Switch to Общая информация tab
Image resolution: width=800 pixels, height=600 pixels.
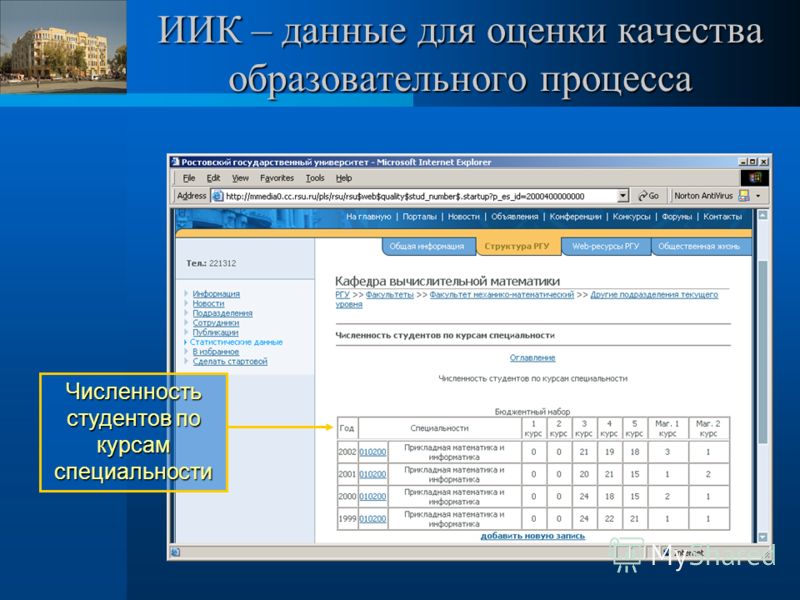tap(427, 246)
